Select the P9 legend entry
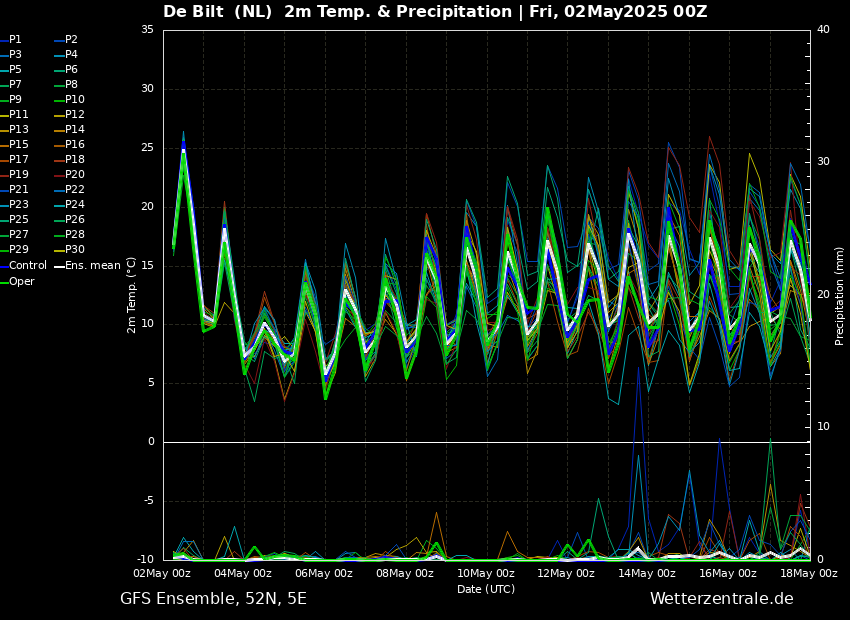Viewport: 850px width, 620px height. (15, 100)
